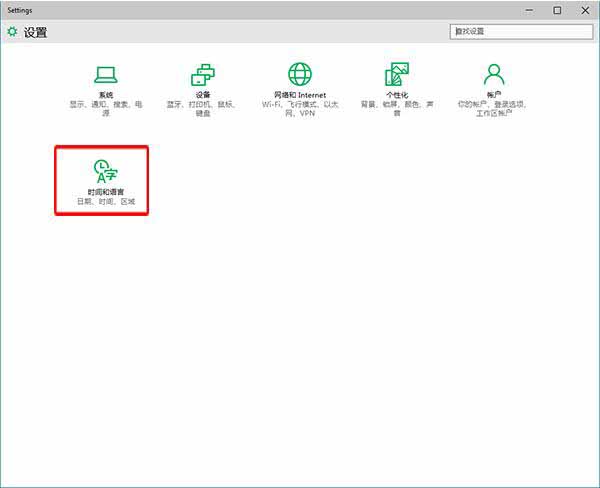The image size is (600, 488).
Task: Minimize the Settings window
Action: [x=529, y=10]
